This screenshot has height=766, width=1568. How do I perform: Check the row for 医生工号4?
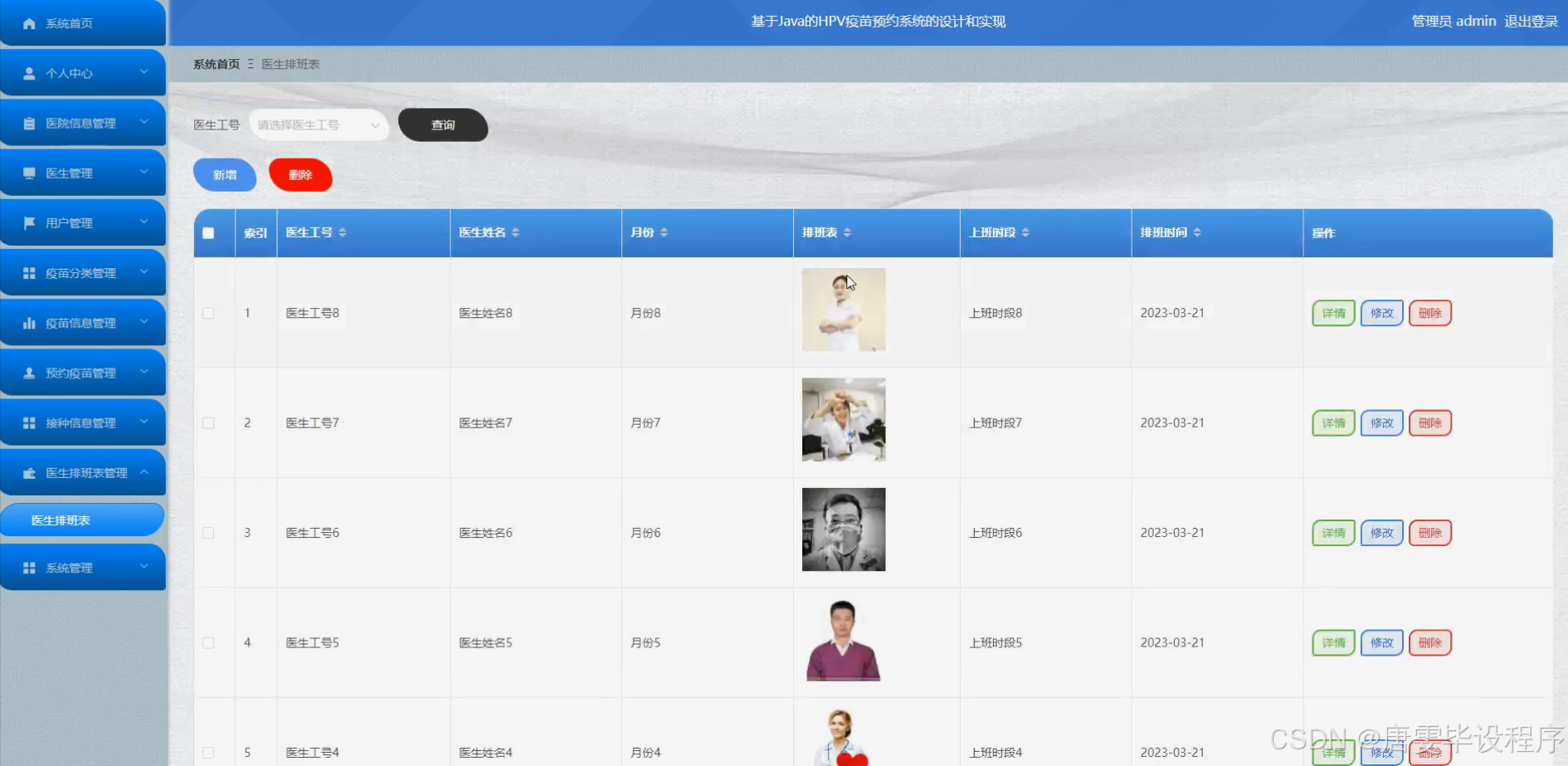click(208, 752)
